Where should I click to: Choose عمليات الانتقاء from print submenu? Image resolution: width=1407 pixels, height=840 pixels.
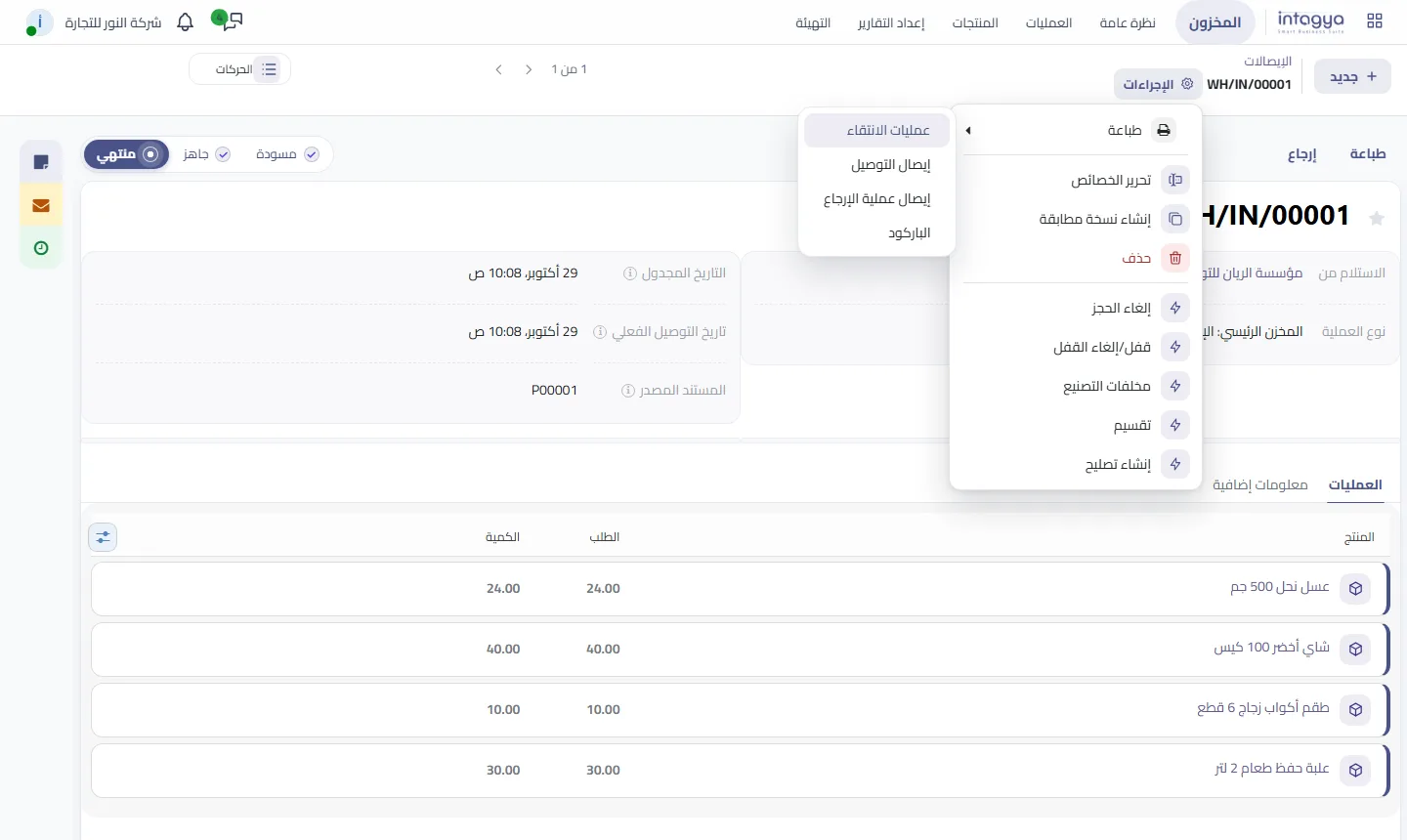click(x=876, y=131)
